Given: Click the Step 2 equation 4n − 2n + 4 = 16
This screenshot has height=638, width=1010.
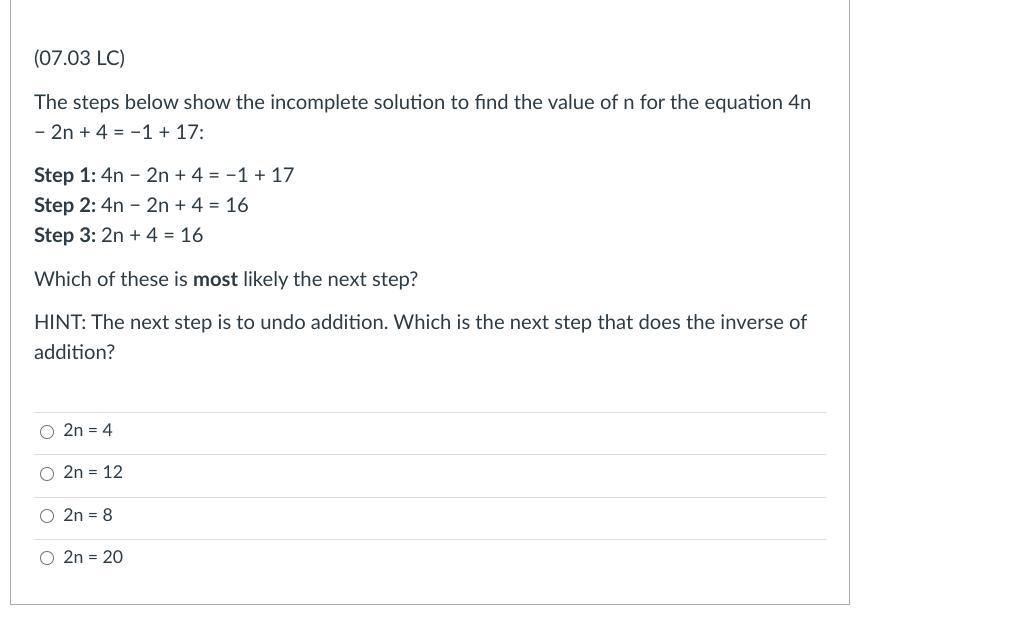Looking at the screenshot, I should (x=175, y=206).
